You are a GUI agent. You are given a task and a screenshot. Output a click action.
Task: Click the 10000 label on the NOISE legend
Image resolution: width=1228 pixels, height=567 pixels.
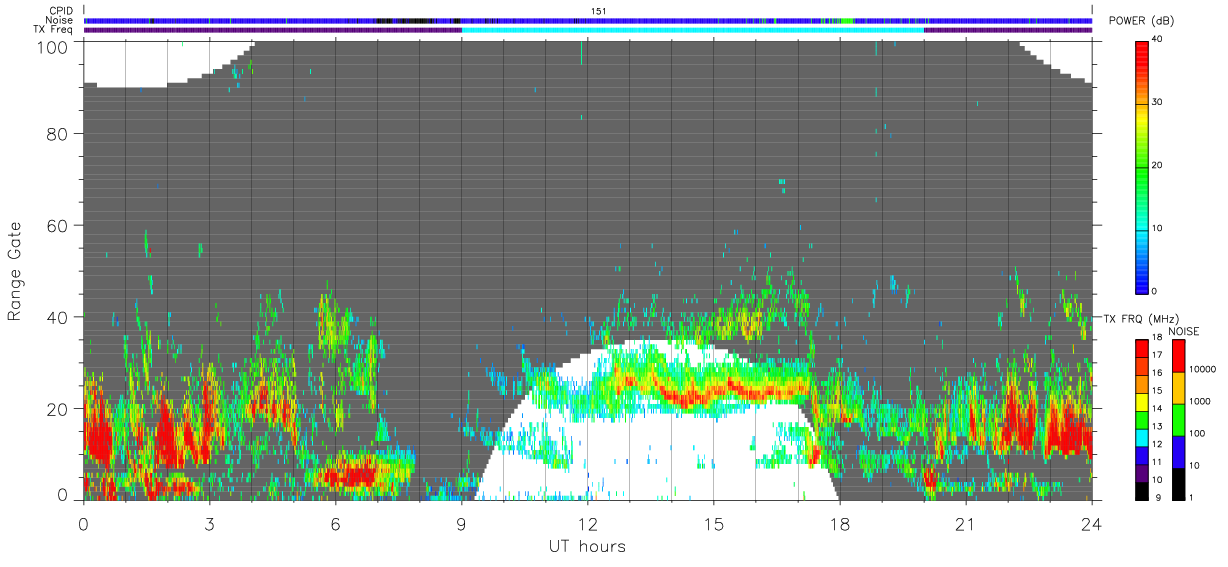tap(1202, 369)
